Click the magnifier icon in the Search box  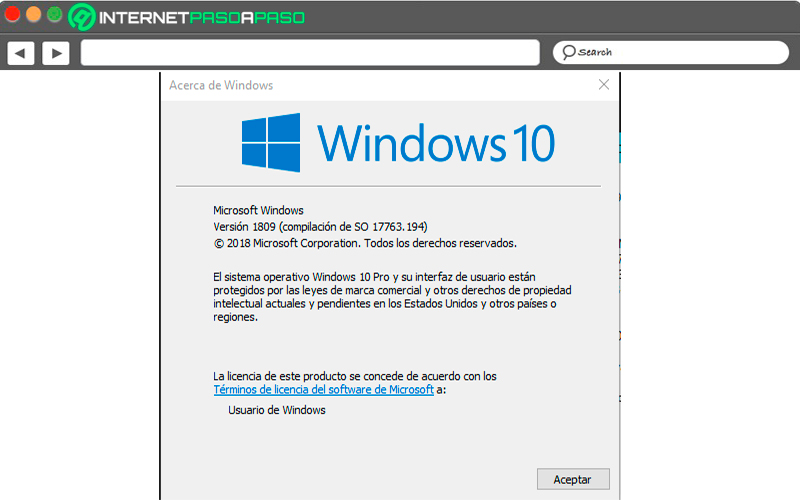(x=568, y=52)
